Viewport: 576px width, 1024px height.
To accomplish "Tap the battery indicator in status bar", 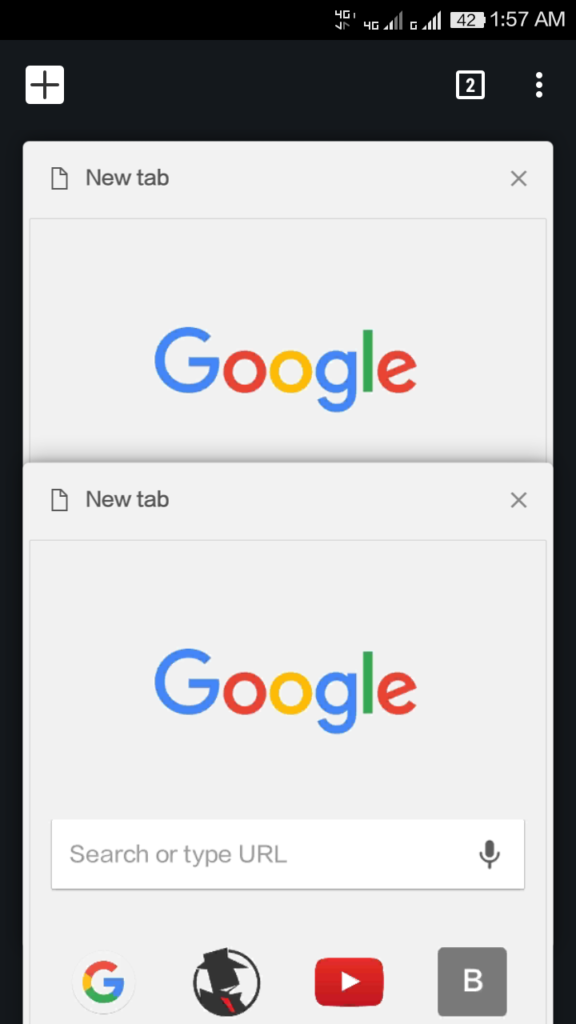I will [x=467, y=20].
